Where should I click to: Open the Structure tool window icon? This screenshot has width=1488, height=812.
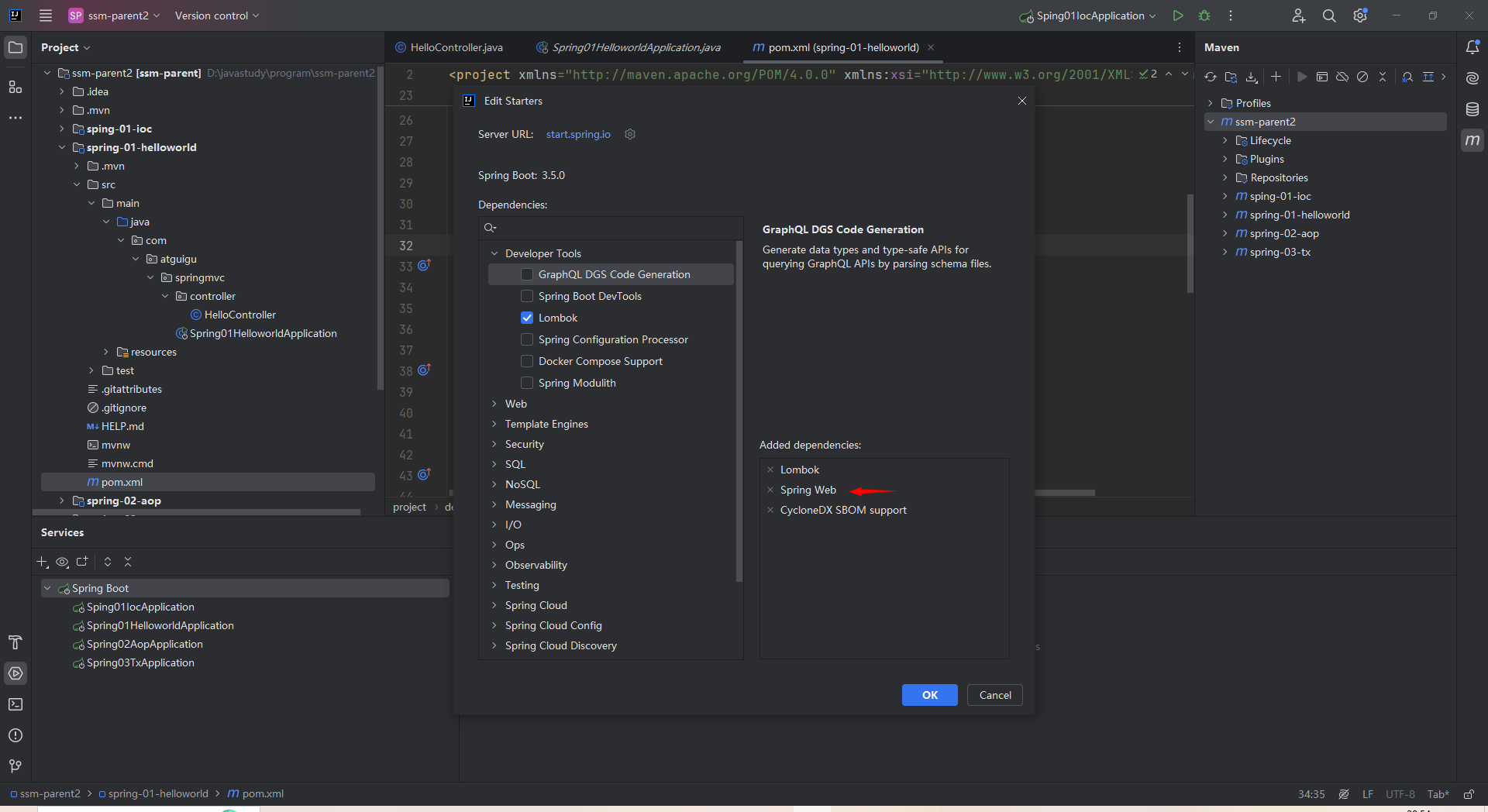pyautogui.click(x=15, y=87)
